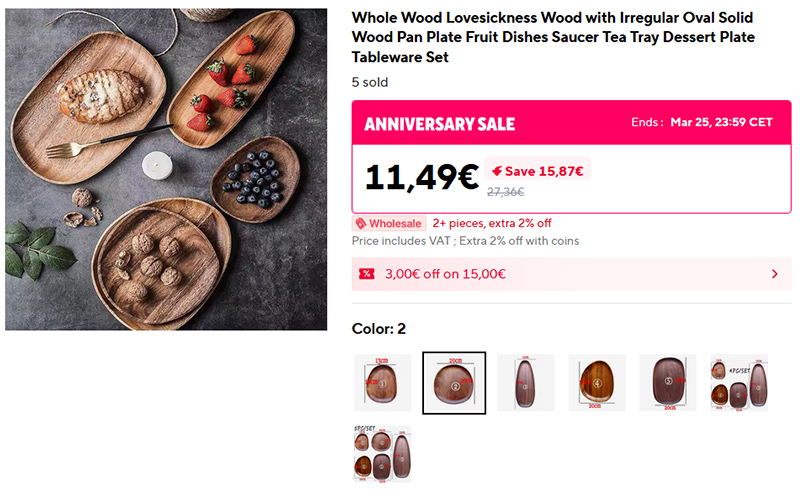Select the selected 20cm round plate option 2
Screen dimensions: 800x492
(x=454, y=382)
